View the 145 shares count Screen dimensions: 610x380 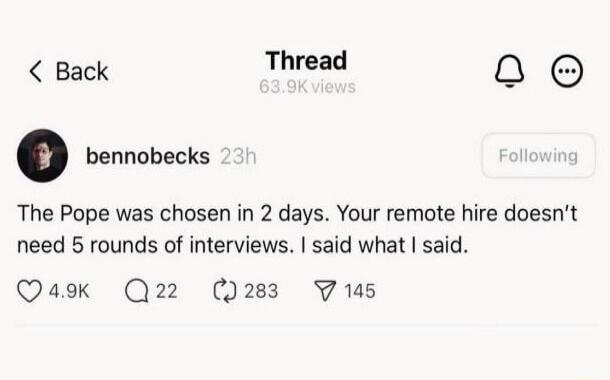tap(360, 291)
